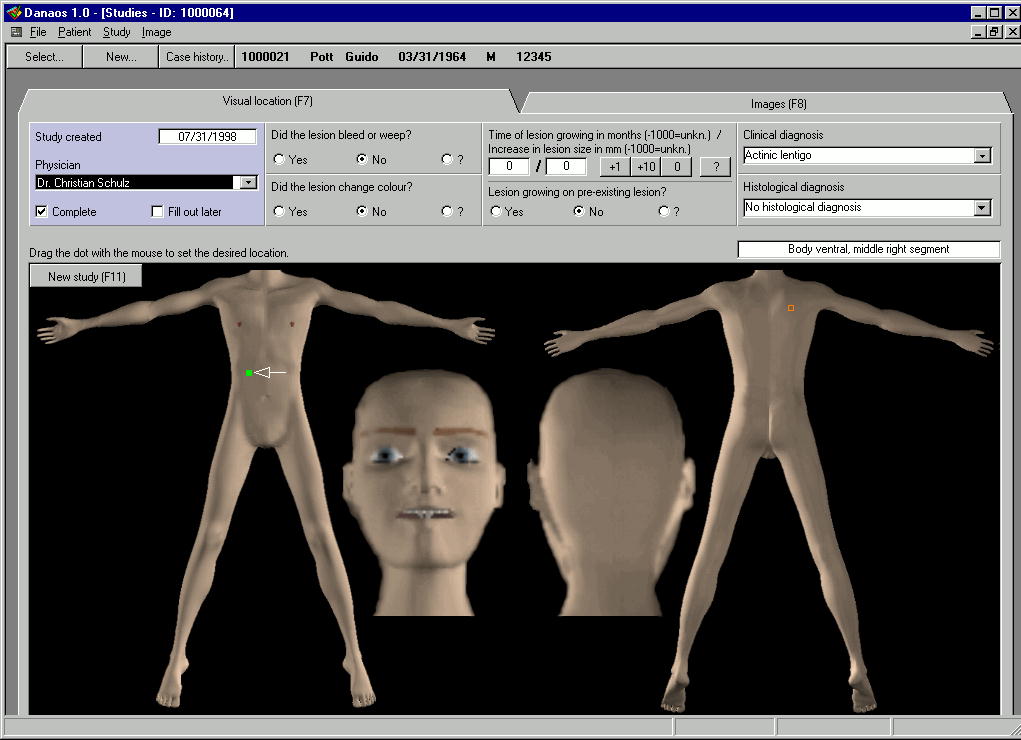Viewport: 1021px width, 740px height.
Task: Click the green lesion marker dot on front body
Action: (x=248, y=373)
